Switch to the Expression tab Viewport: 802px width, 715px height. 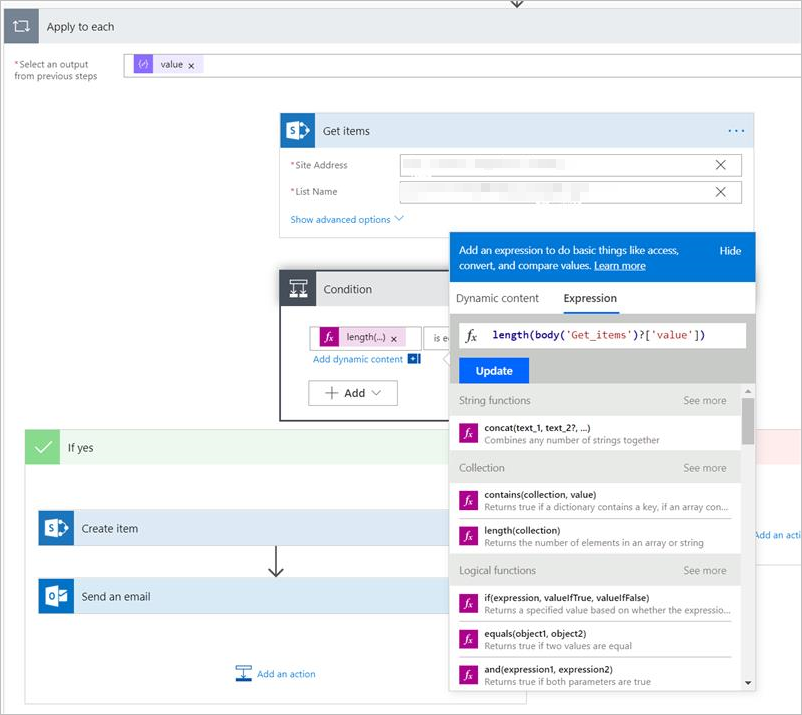coord(590,298)
